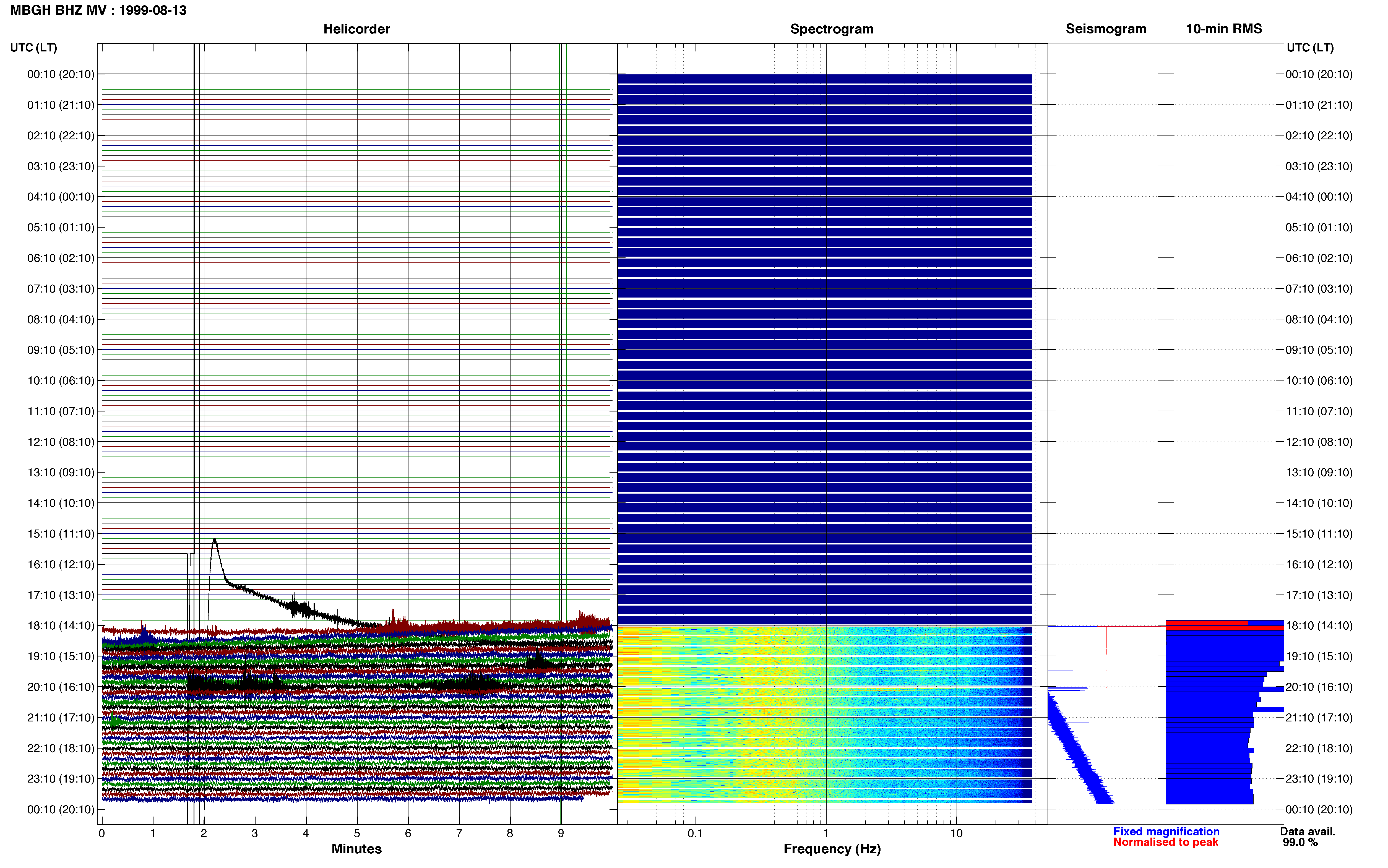Click the 'Spectrogram' panel heading

click(832, 29)
